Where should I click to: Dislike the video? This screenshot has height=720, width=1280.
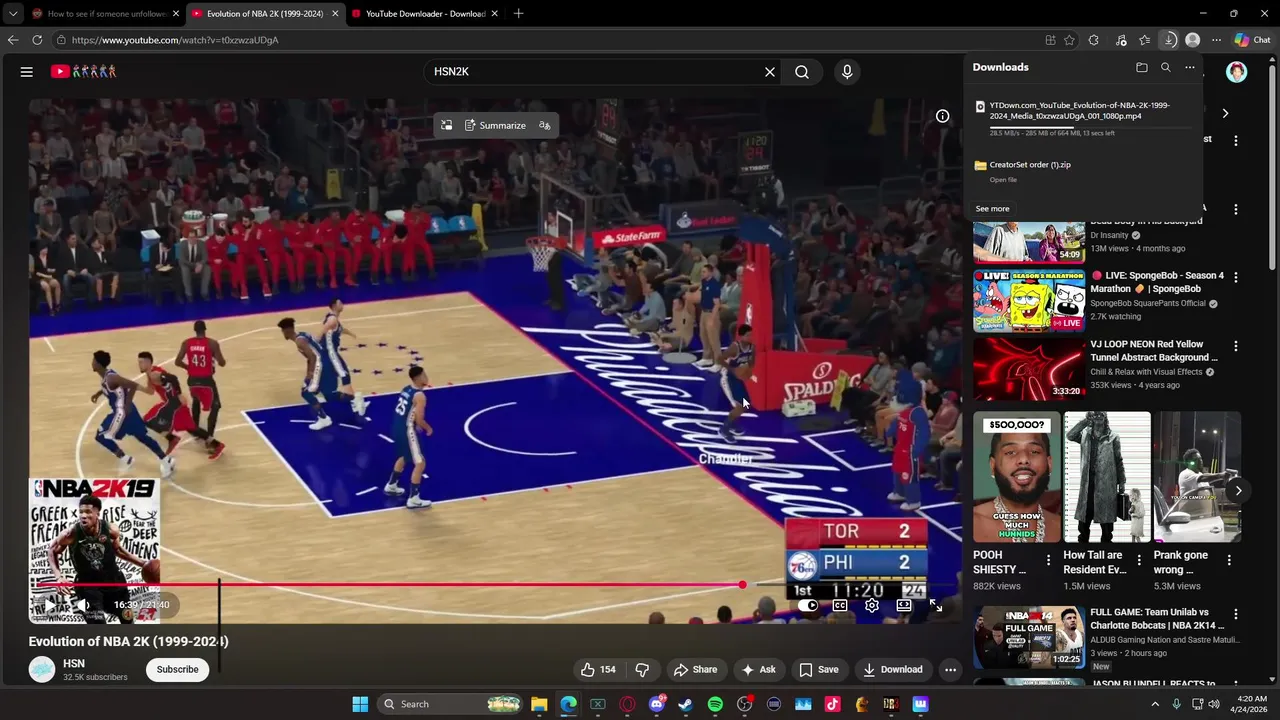click(642, 670)
